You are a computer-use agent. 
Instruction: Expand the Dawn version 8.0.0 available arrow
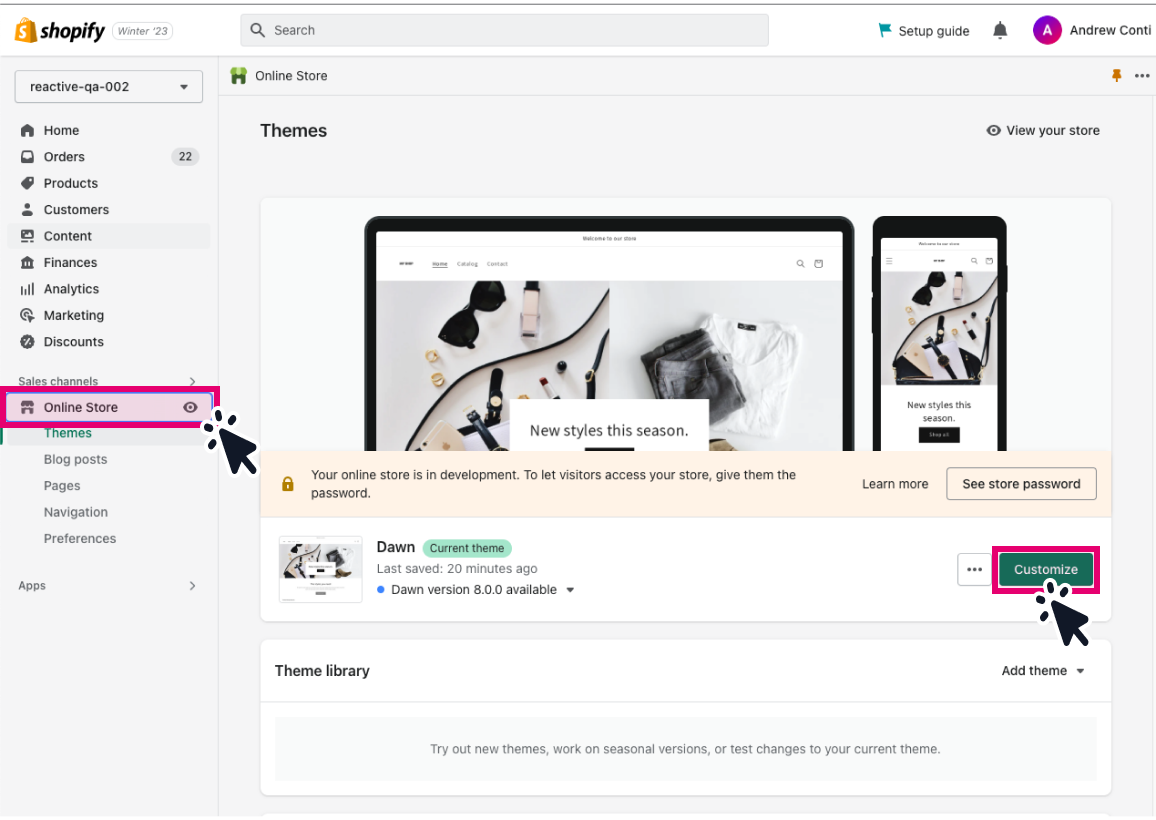[570, 590]
